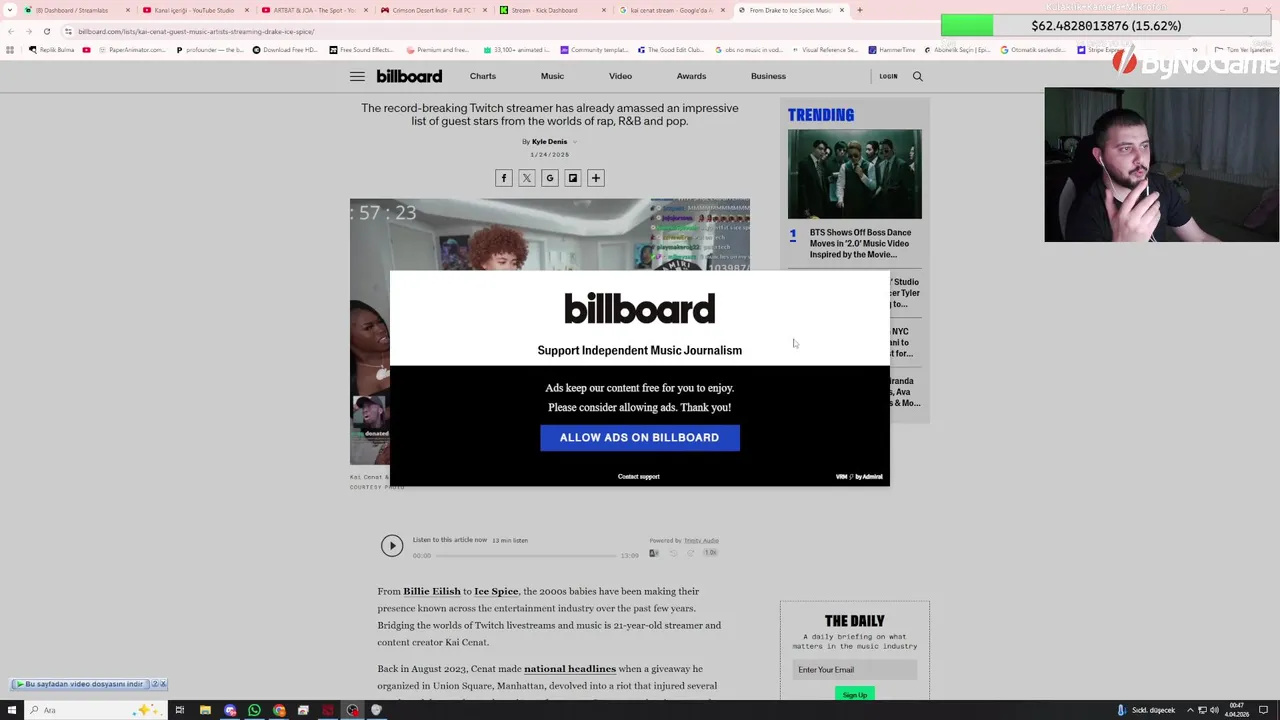Open the Community template bookmark

(594, 50)
